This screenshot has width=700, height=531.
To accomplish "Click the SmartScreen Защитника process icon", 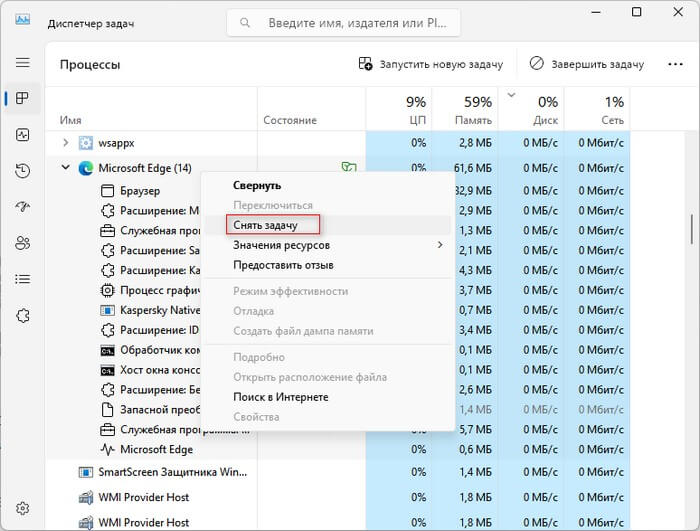I will (x=85, y=472).
